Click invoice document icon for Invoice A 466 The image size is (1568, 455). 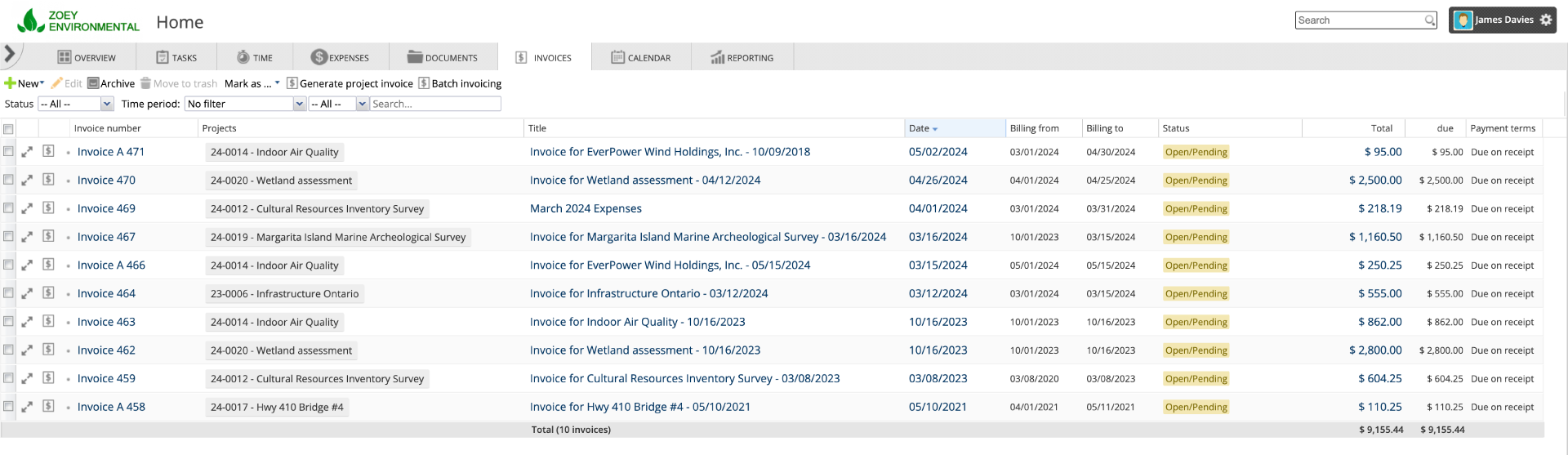pyautogui.click(x=49, y=265)
